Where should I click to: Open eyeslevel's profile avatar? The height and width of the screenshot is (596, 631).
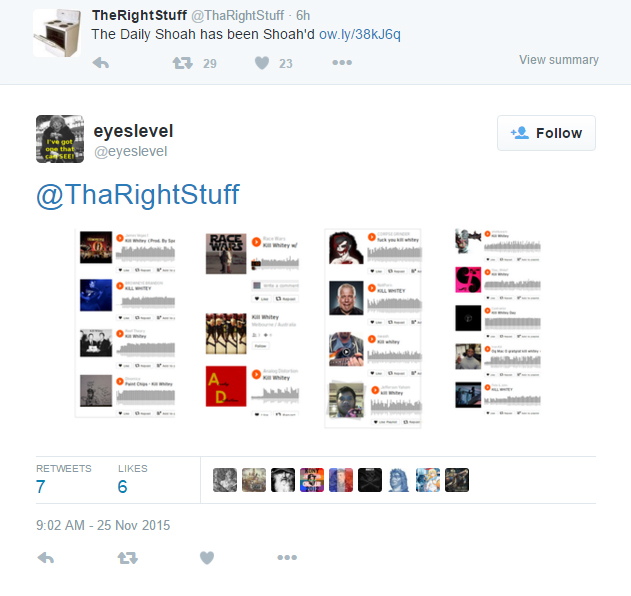pos(60,139)
